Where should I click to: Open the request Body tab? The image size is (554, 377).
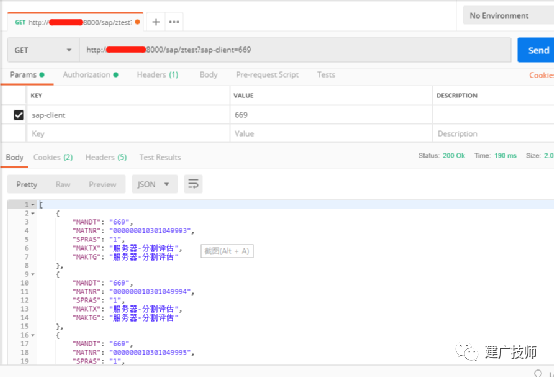pos(208,75)
